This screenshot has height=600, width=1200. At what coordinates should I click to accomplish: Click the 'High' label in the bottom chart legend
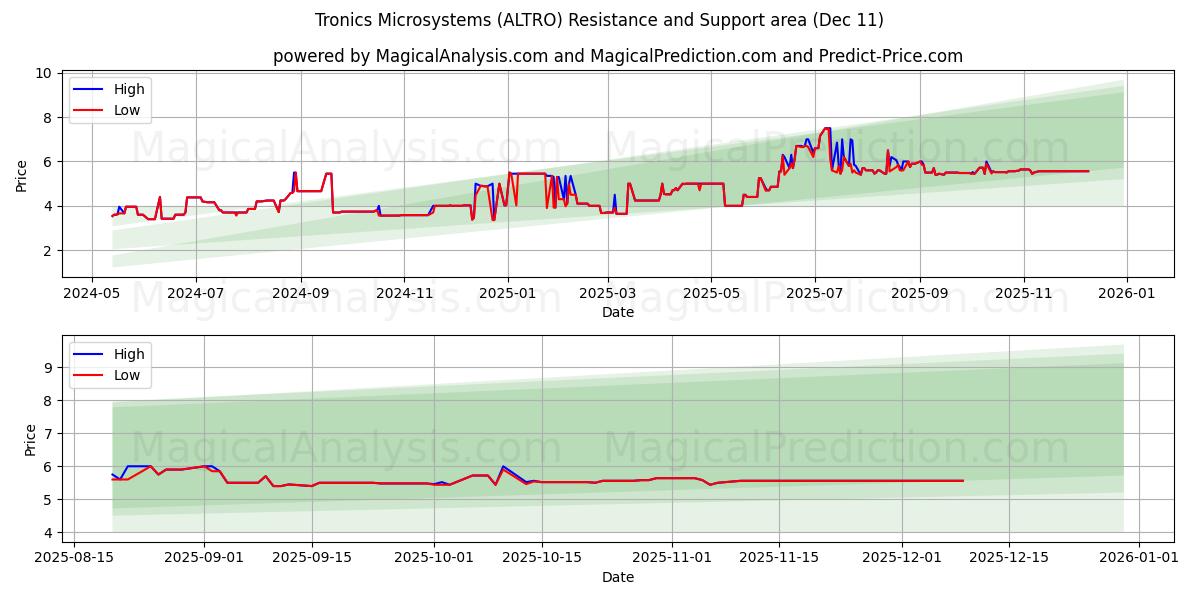[129, 354]
